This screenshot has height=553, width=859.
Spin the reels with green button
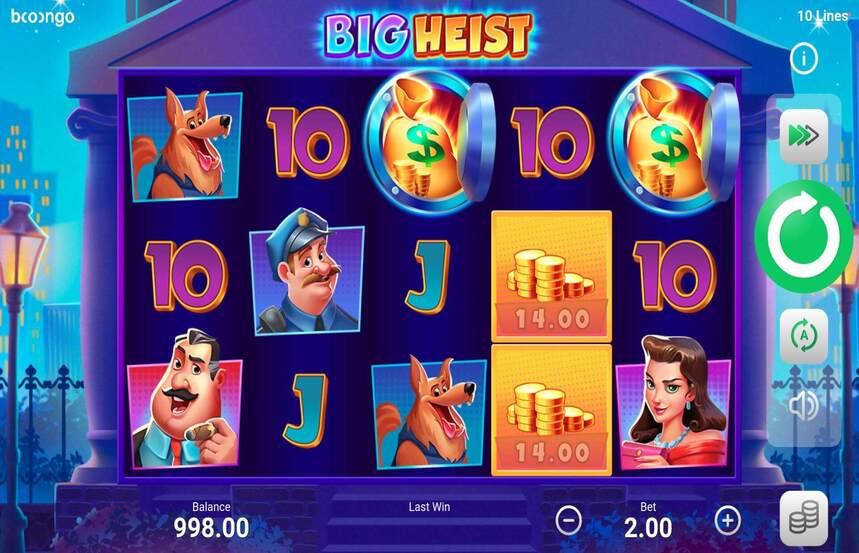pos(804,236)
